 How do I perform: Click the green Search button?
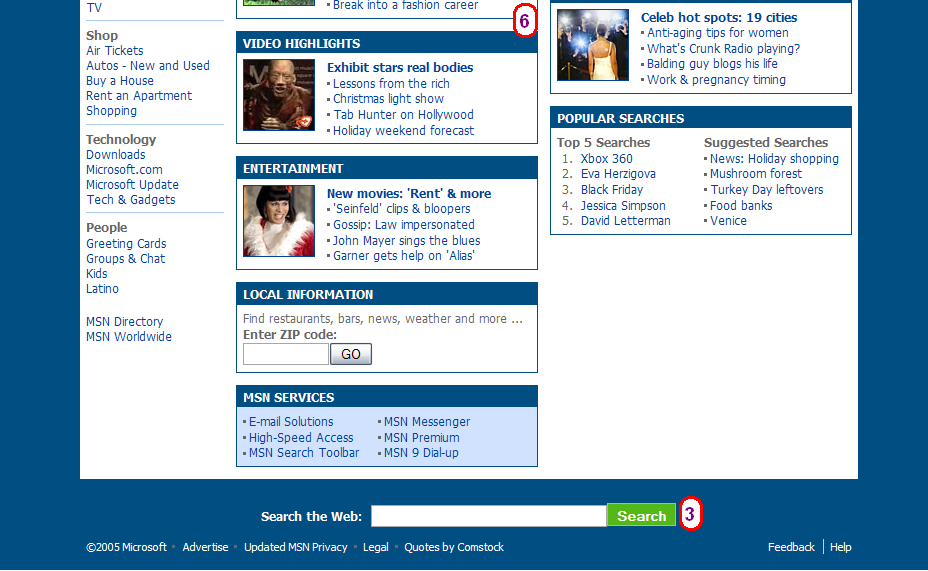[x=642, y=516]
